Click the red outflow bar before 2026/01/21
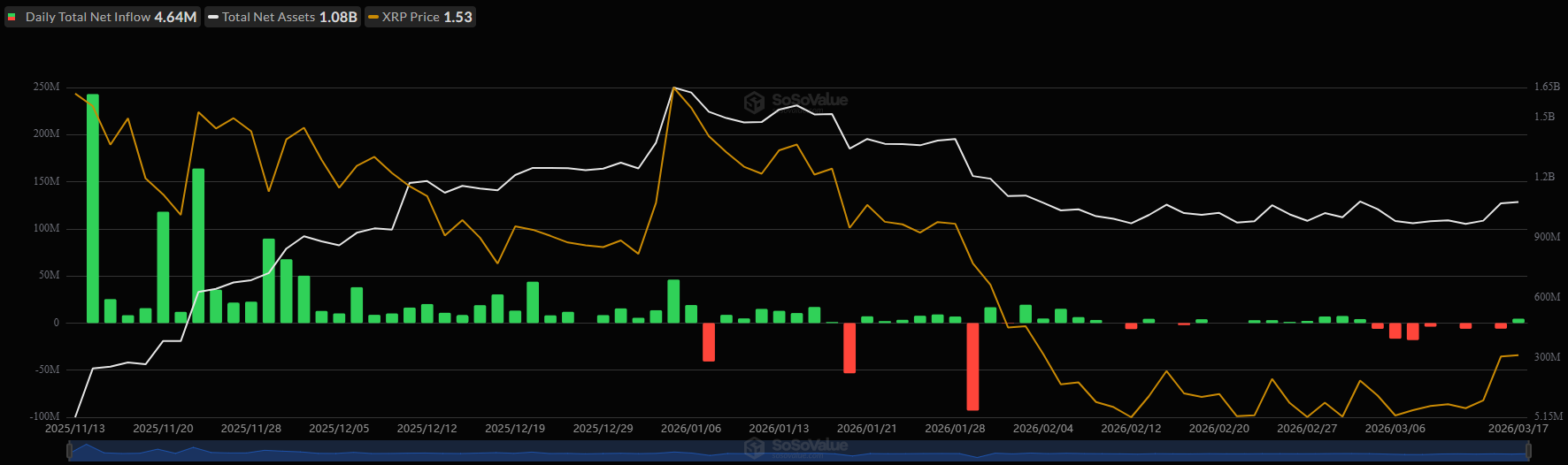This screenshot has width=1568, height=465. (x=849, y=347)
